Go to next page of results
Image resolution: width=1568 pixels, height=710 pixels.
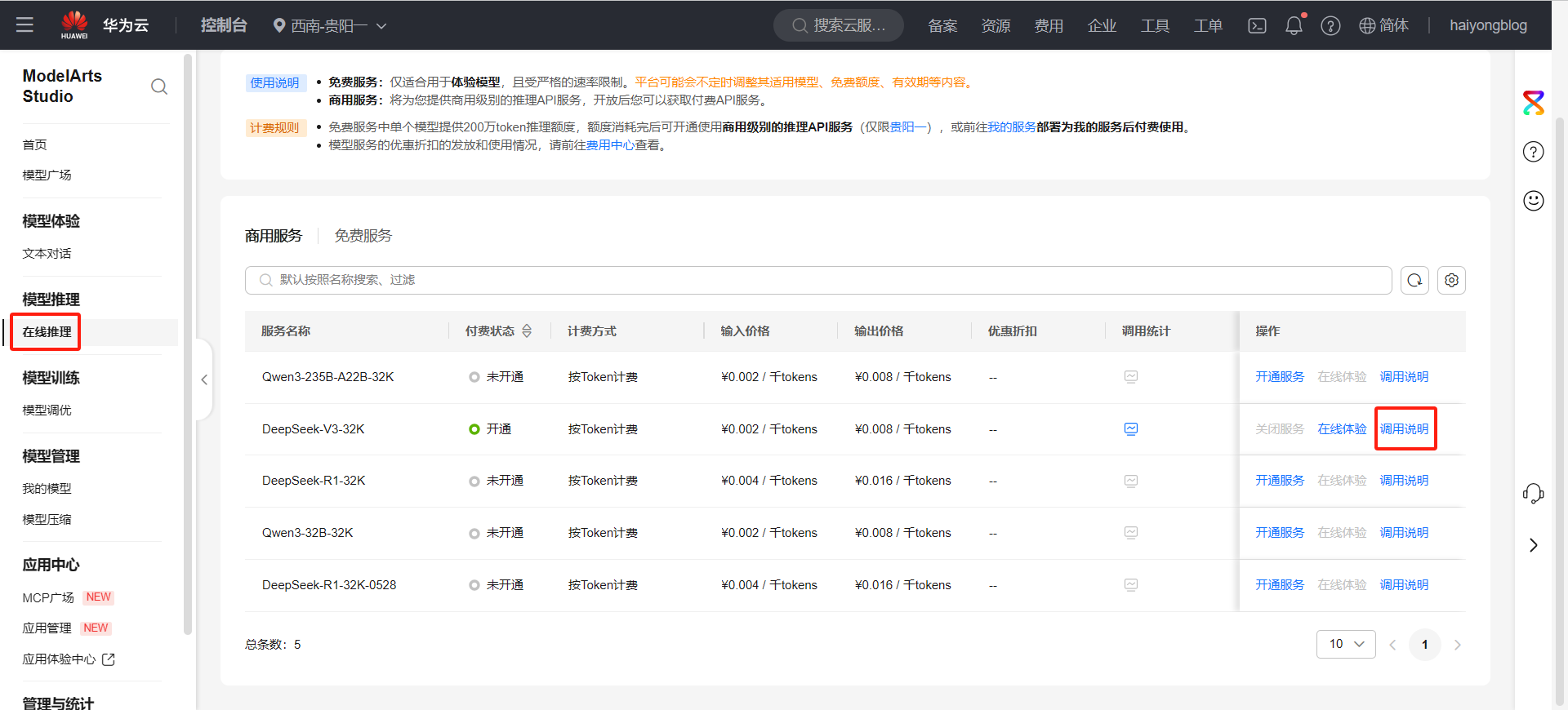tap(1458, 645)
